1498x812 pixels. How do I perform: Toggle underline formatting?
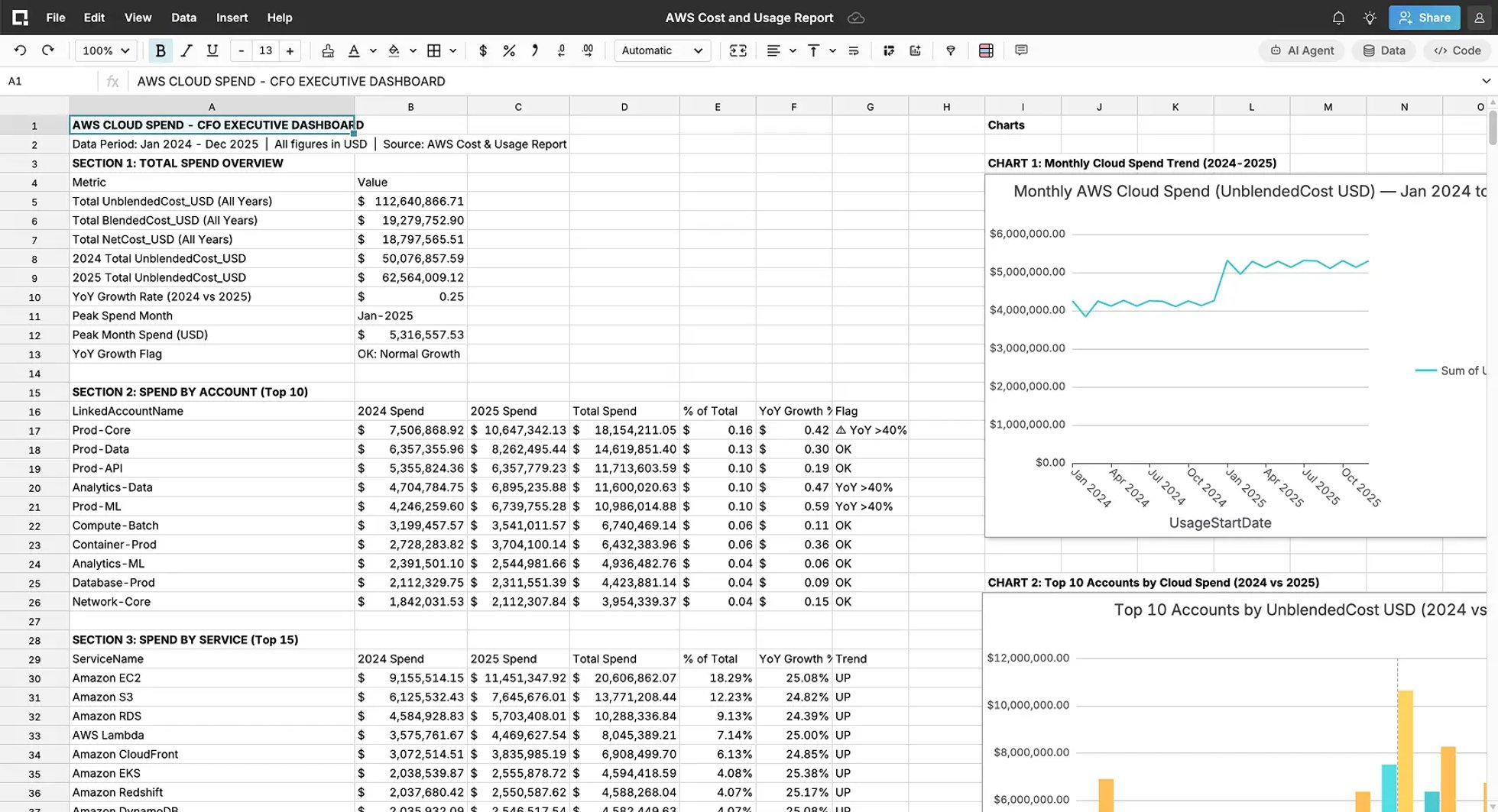212,50
